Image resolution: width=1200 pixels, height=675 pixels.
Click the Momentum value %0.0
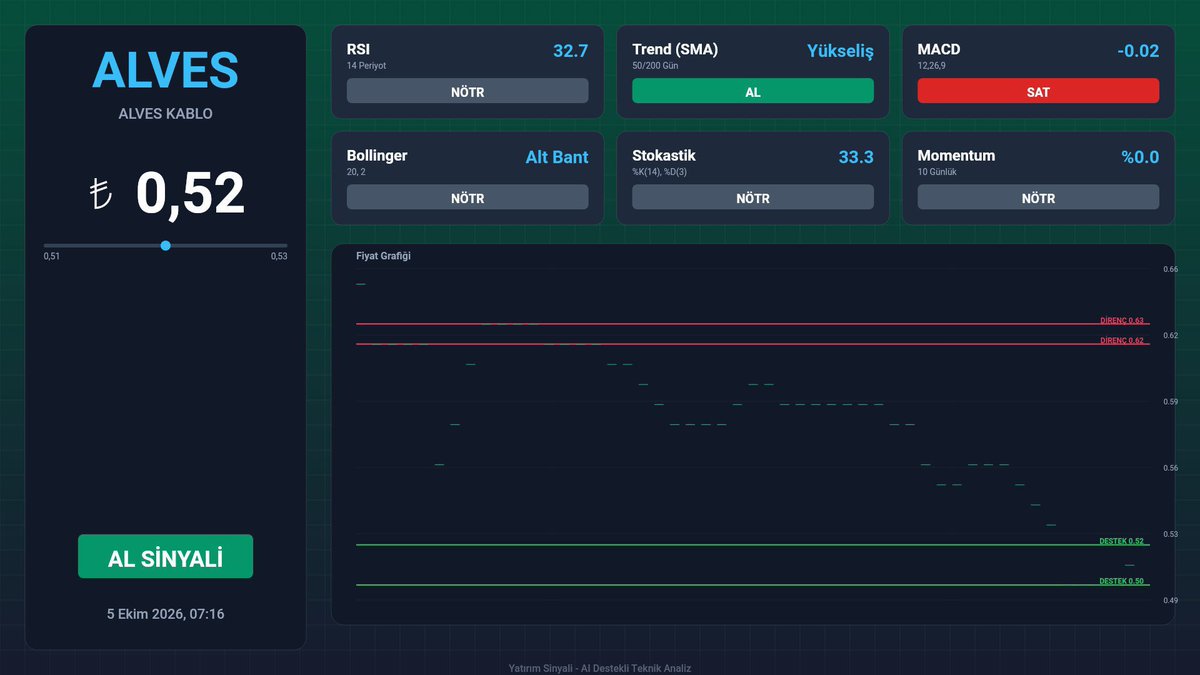[x=1141, y=157]
